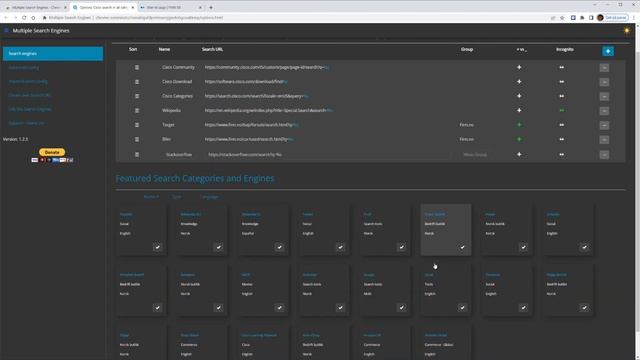The width and height of the screenshot is (640, 360).
Task: Sort featured cards by Name
Action: pos(151,197)
